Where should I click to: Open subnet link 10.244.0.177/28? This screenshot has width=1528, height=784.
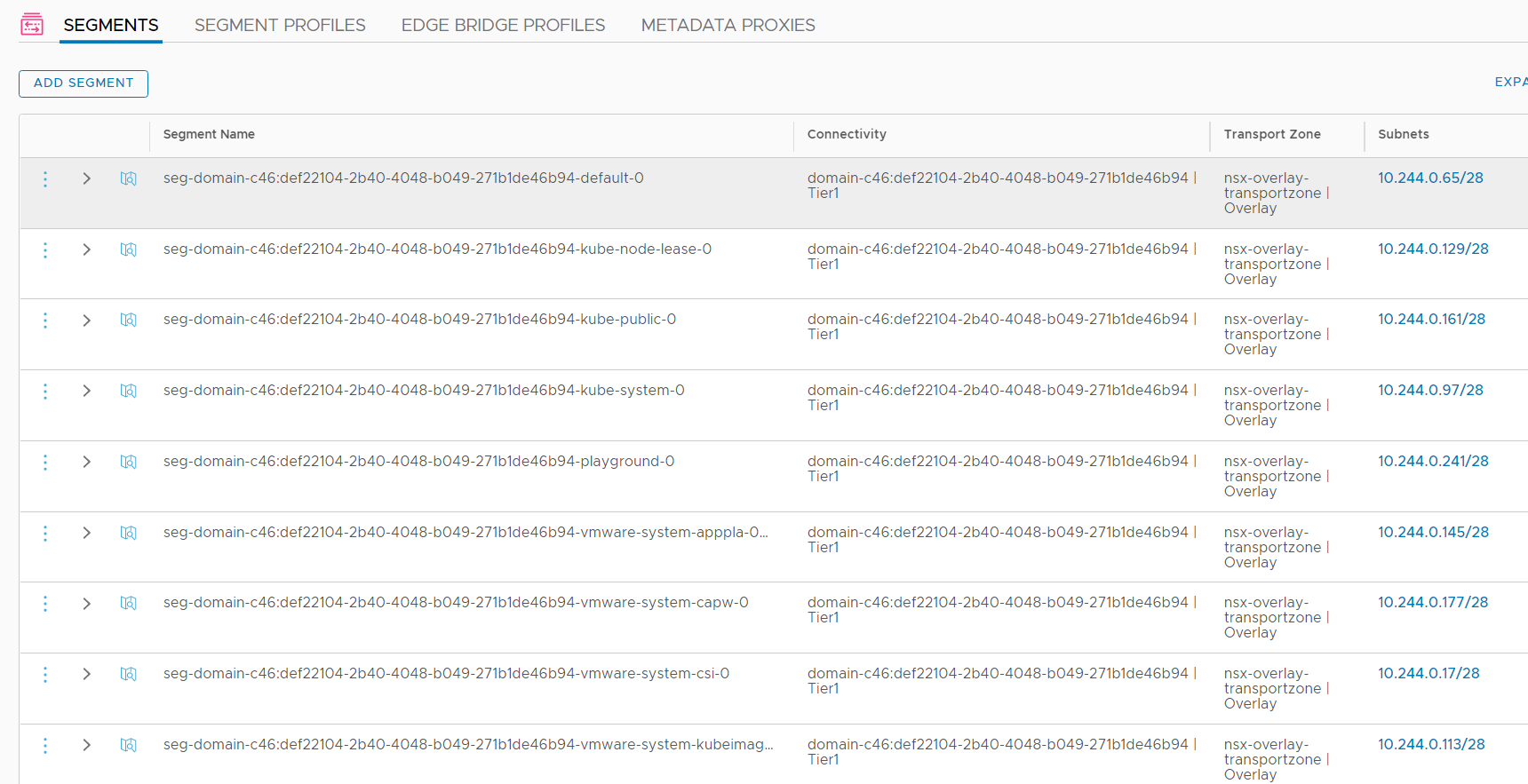(1433, 602)
